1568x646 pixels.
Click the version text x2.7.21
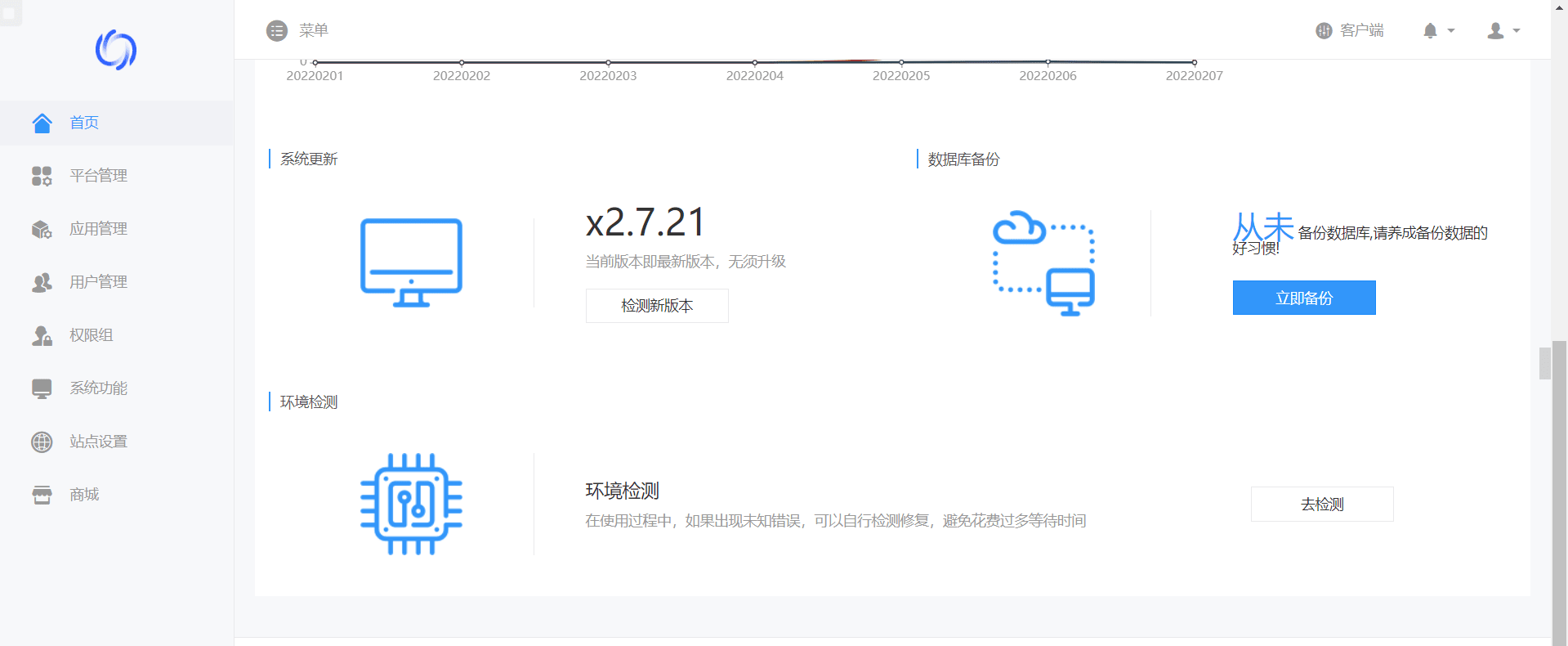(646, 222)
